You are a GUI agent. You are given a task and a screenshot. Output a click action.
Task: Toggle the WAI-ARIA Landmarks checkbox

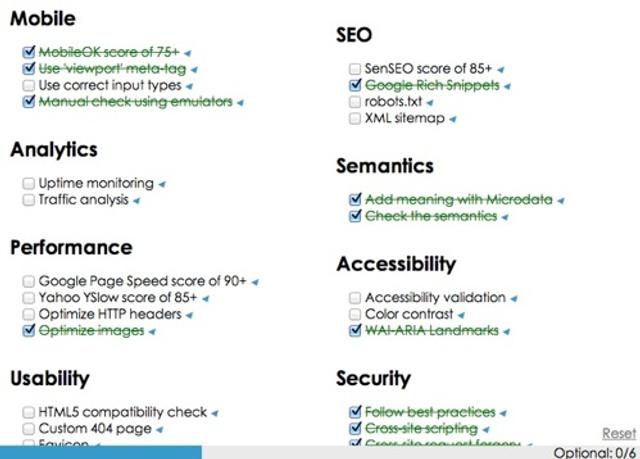355,331
